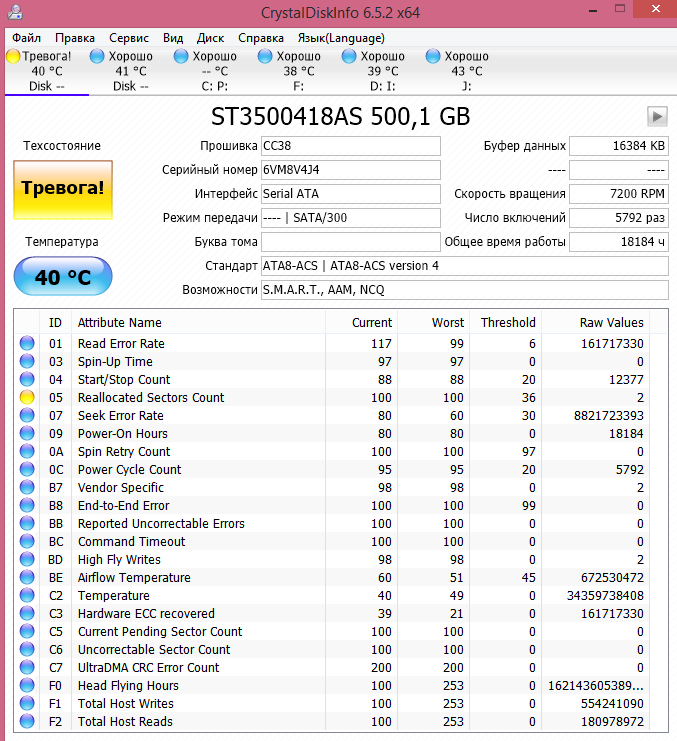Screen dimensions: 677x741
Task: Click status icon for Current Pending Sector Count
Action: point(27,631)
